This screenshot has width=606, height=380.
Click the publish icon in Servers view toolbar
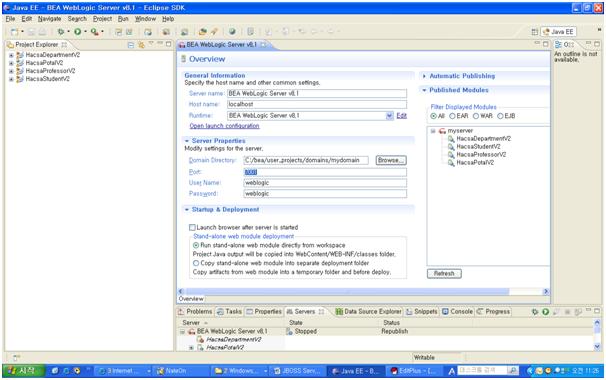[578, 312]
